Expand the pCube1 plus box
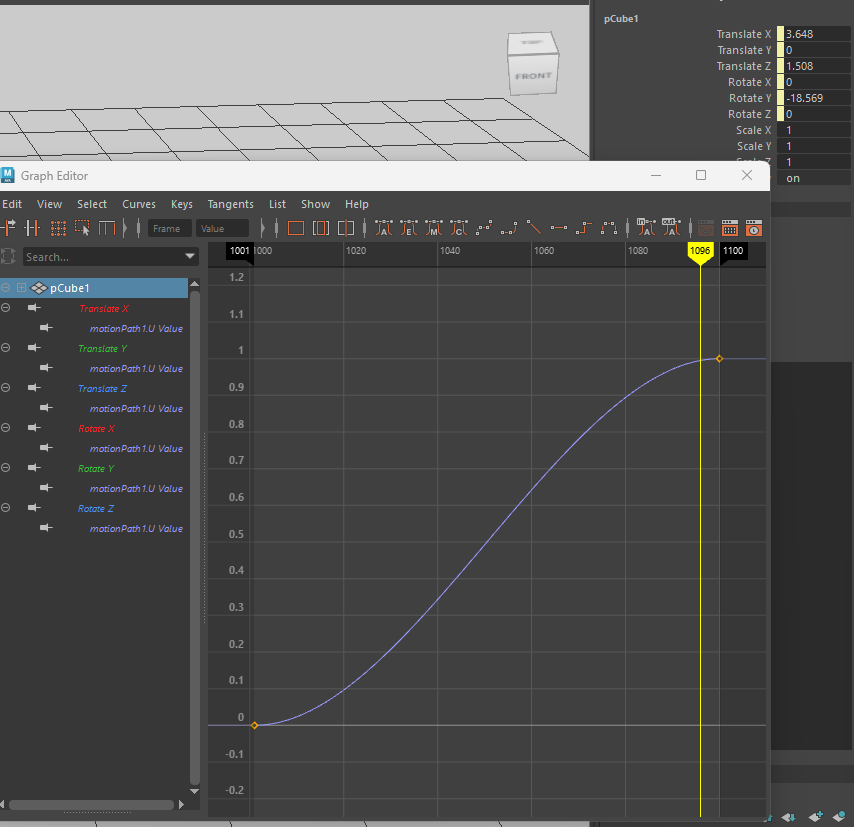The image size is (854, 827). click(21, 288)
